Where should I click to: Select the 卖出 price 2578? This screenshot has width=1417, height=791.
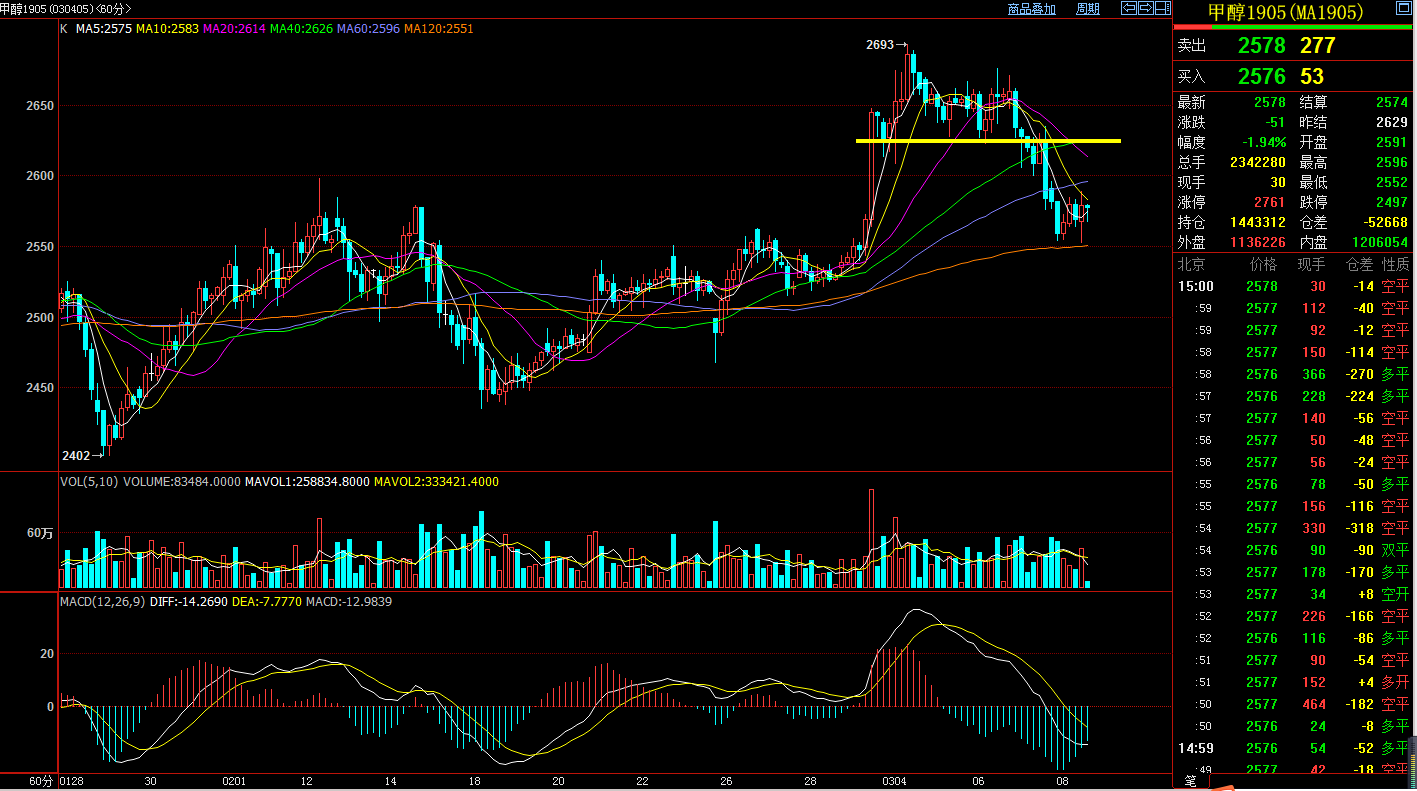click(1261, 45)
